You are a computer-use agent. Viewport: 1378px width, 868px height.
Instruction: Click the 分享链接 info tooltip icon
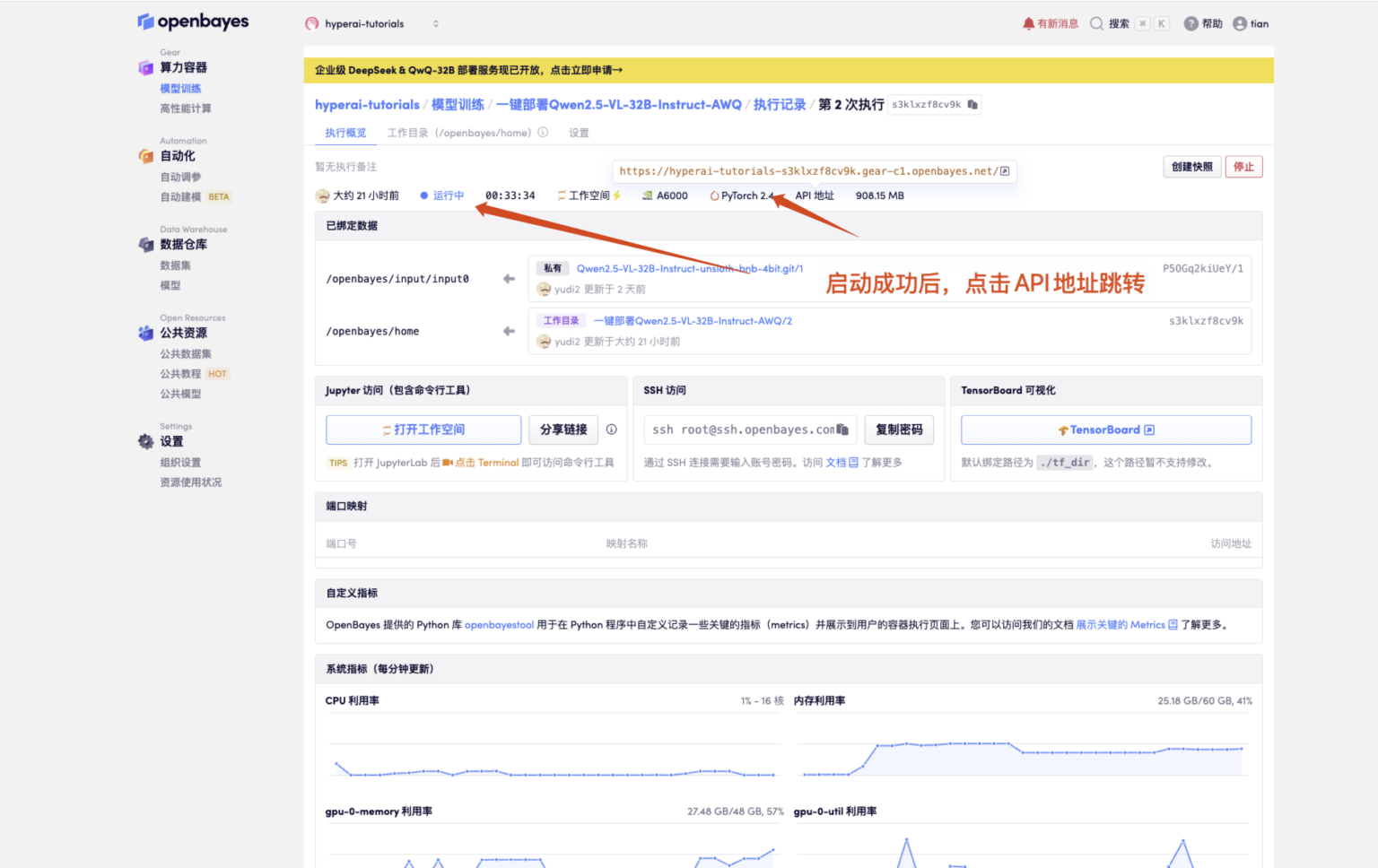coord(612,430)
